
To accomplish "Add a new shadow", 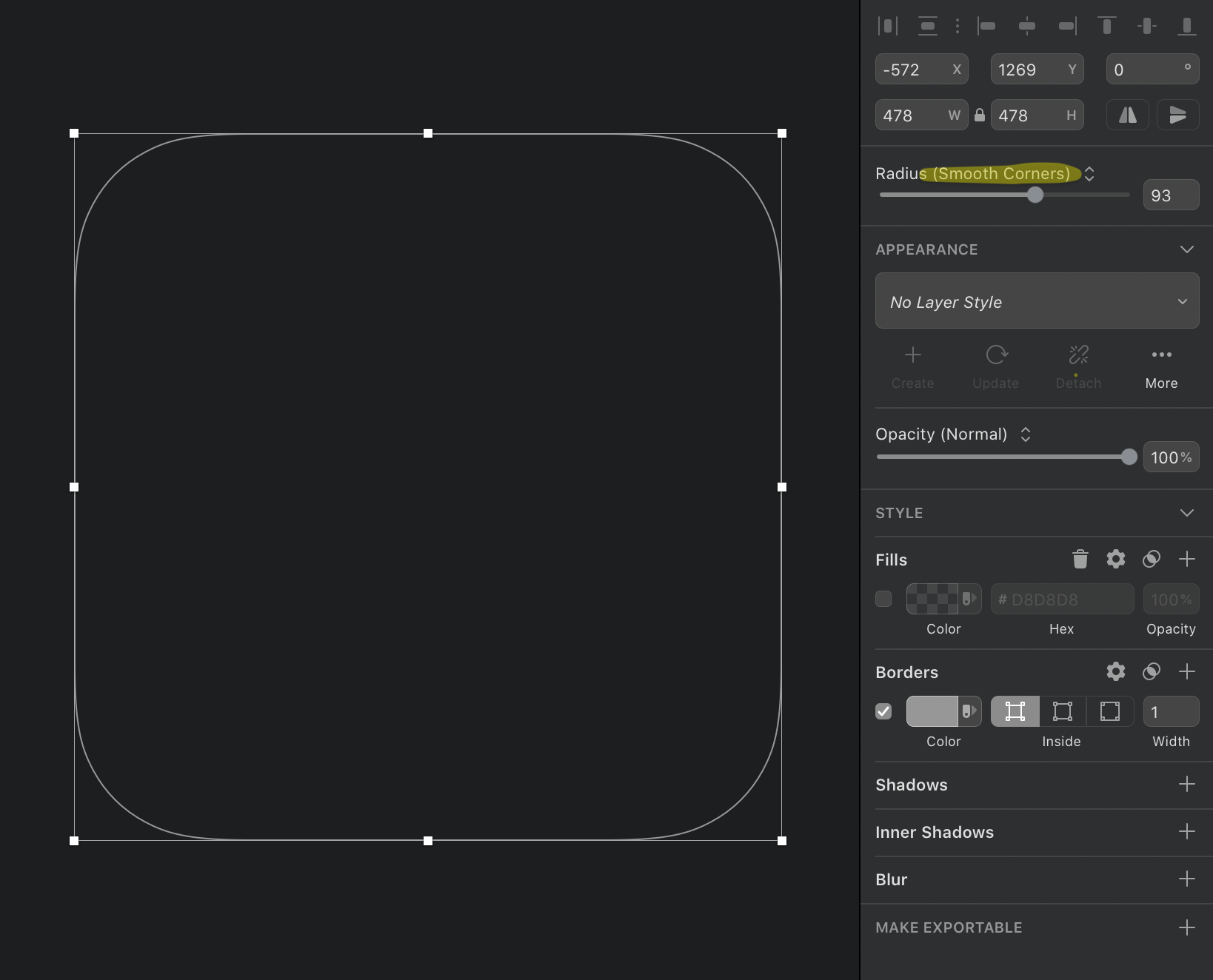I will pos(1187,784).
